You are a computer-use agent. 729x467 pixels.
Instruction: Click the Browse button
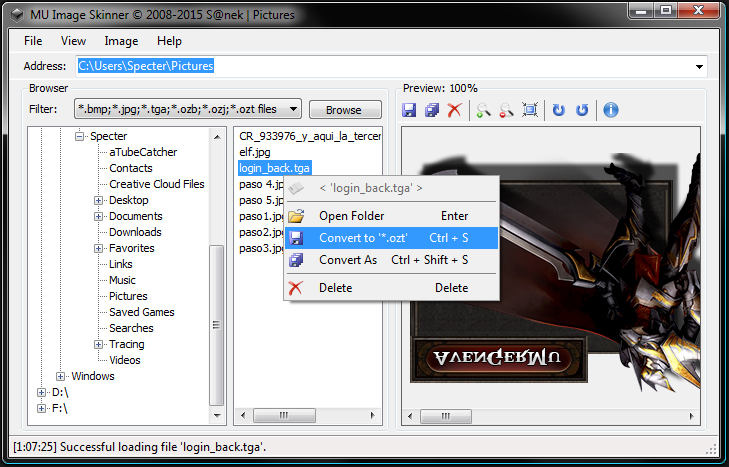(x=345, y=110)
